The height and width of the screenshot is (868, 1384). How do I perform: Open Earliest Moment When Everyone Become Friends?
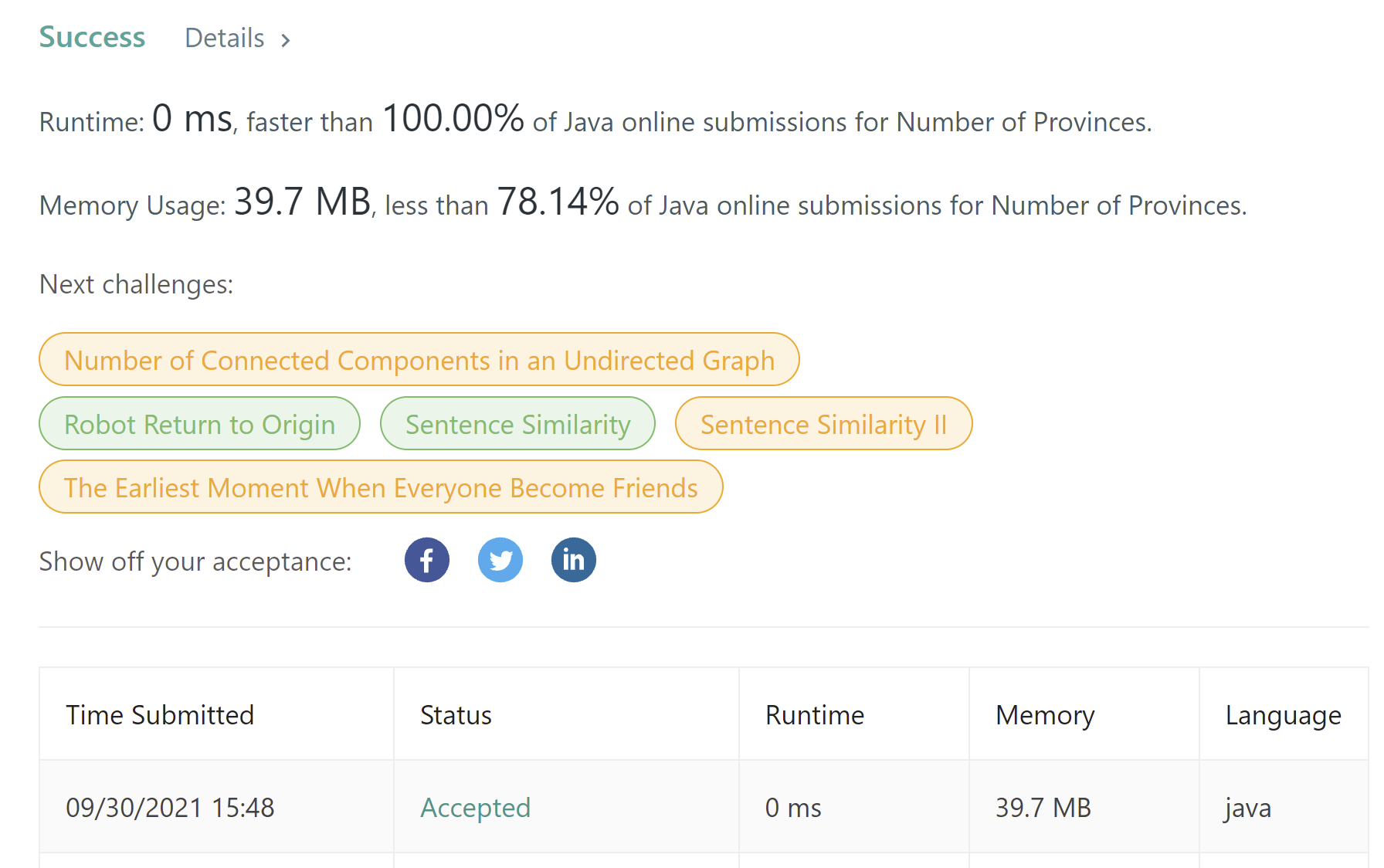381,487
